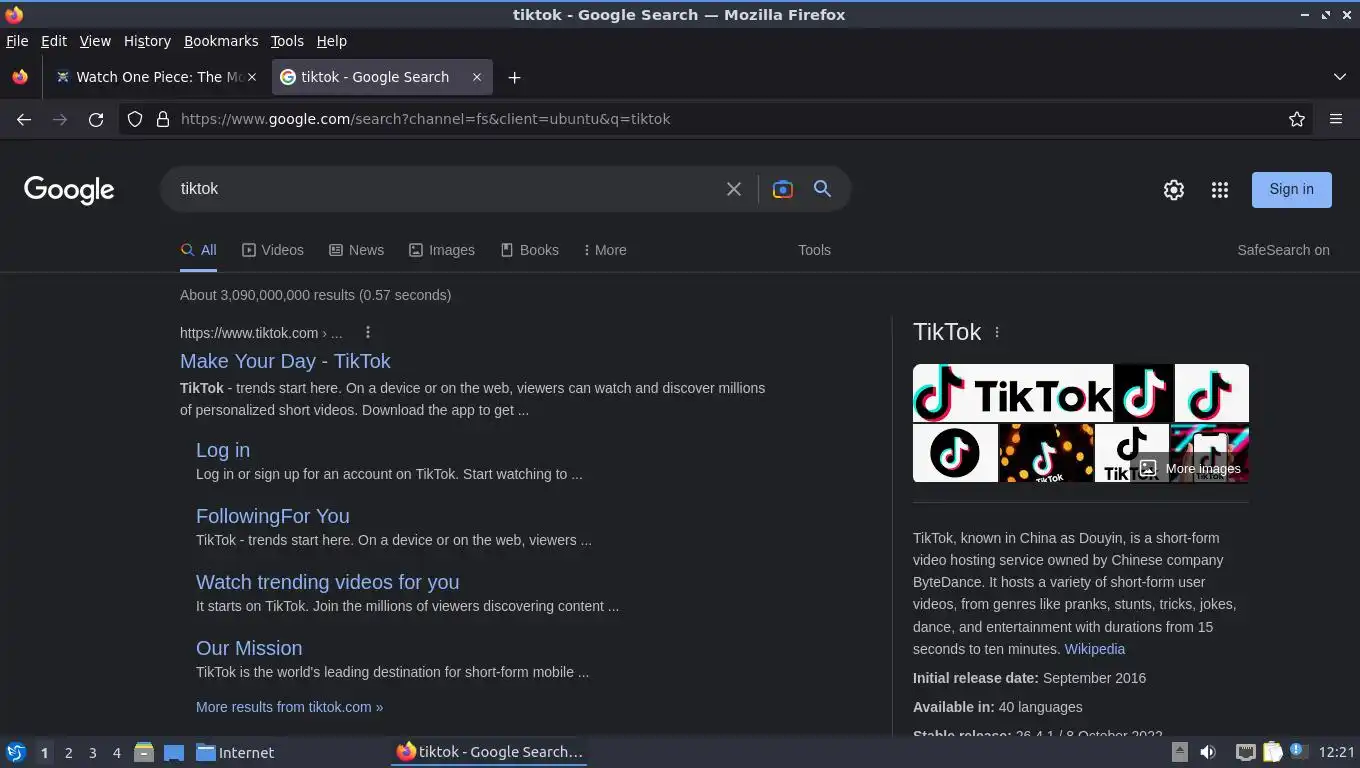Open the taskbar start menu icon

(x=16, y=752)
